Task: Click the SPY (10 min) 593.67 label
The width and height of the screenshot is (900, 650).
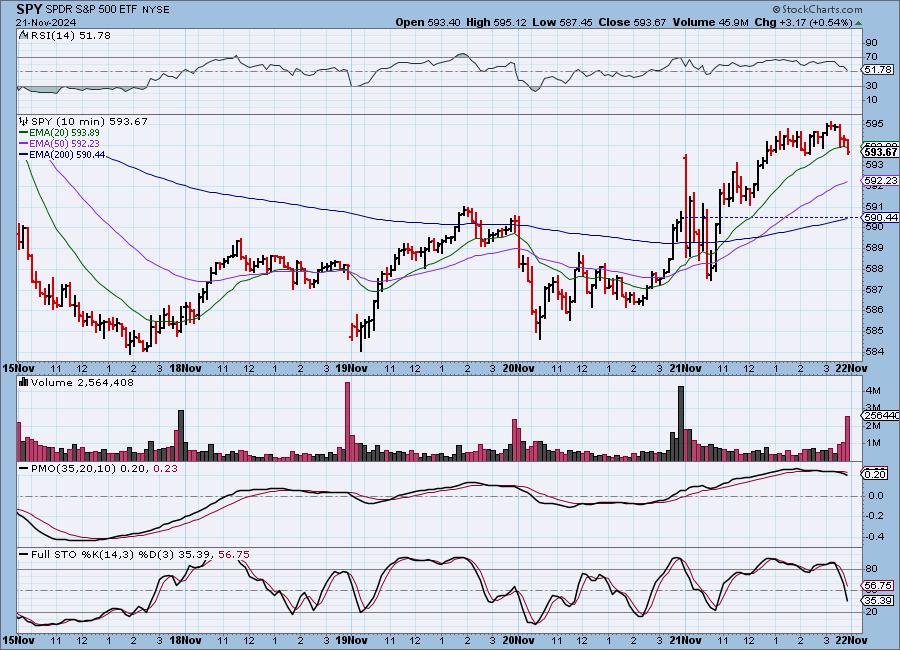Action: [89, 122]
